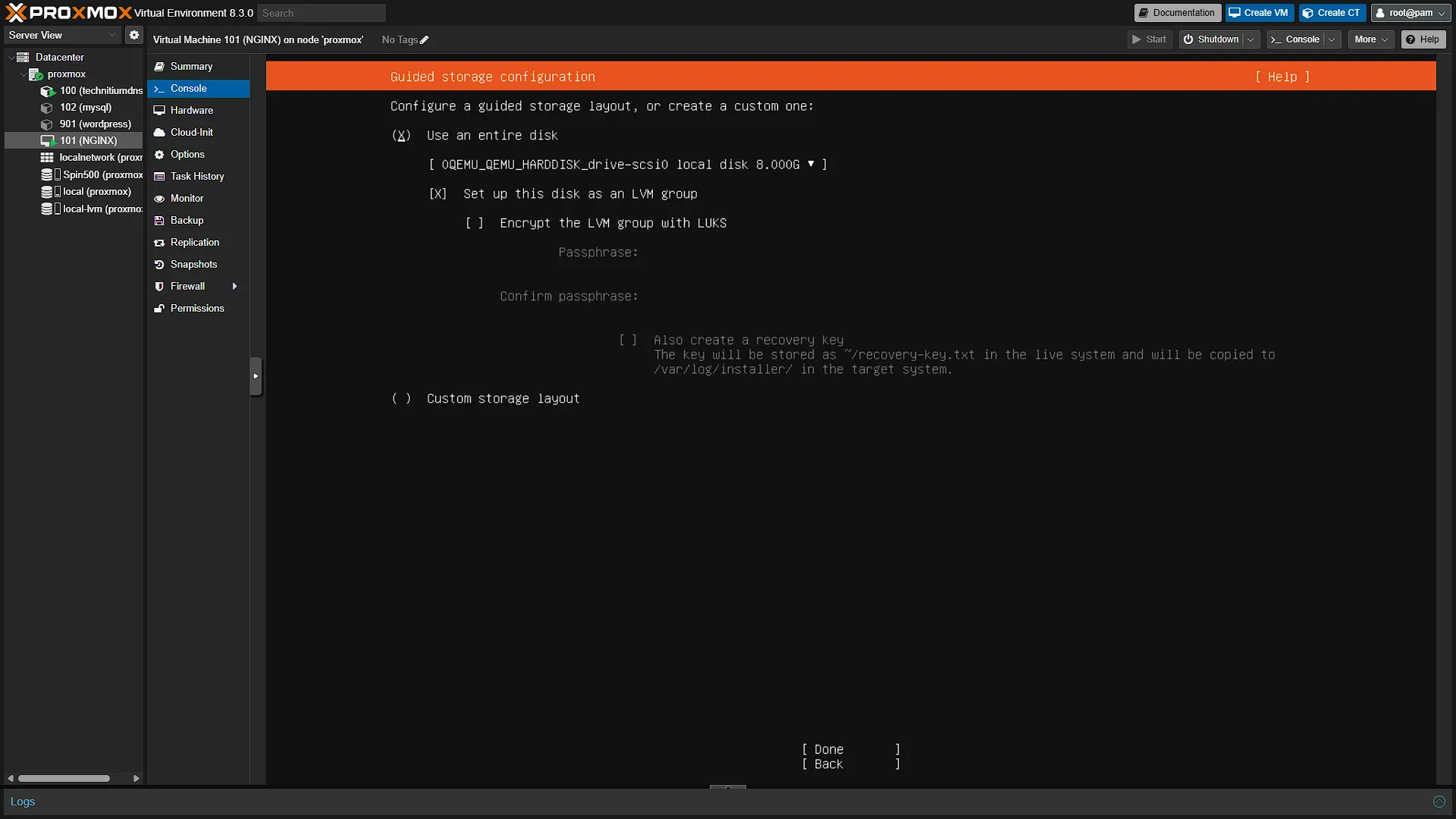Open Spin500 storage entry
This screenshot has height=819, width=1456.
click(91, 175)
